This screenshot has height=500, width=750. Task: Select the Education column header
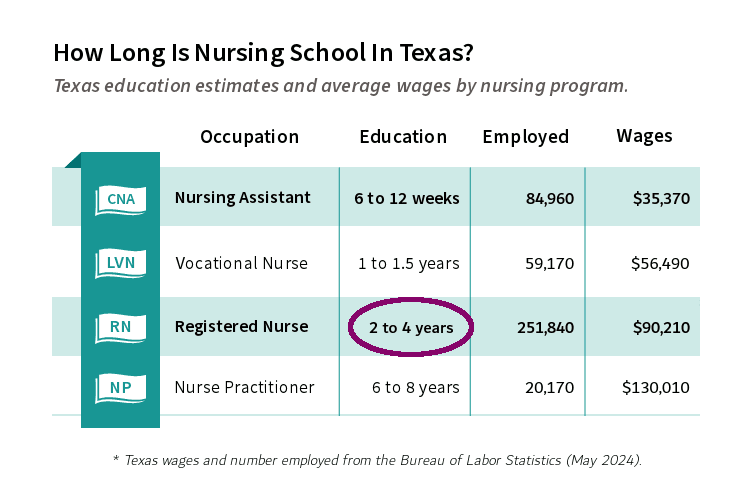pyautogui.click(x=403, y=137)
